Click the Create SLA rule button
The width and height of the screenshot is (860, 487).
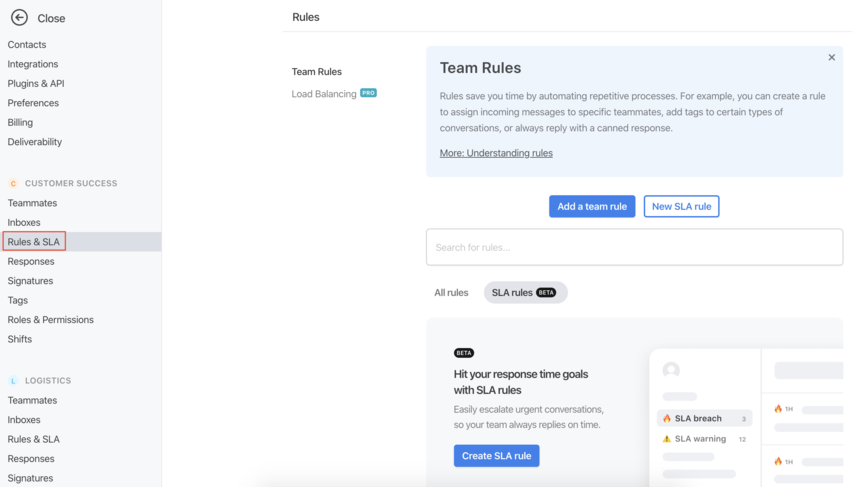tap(496, 456)
